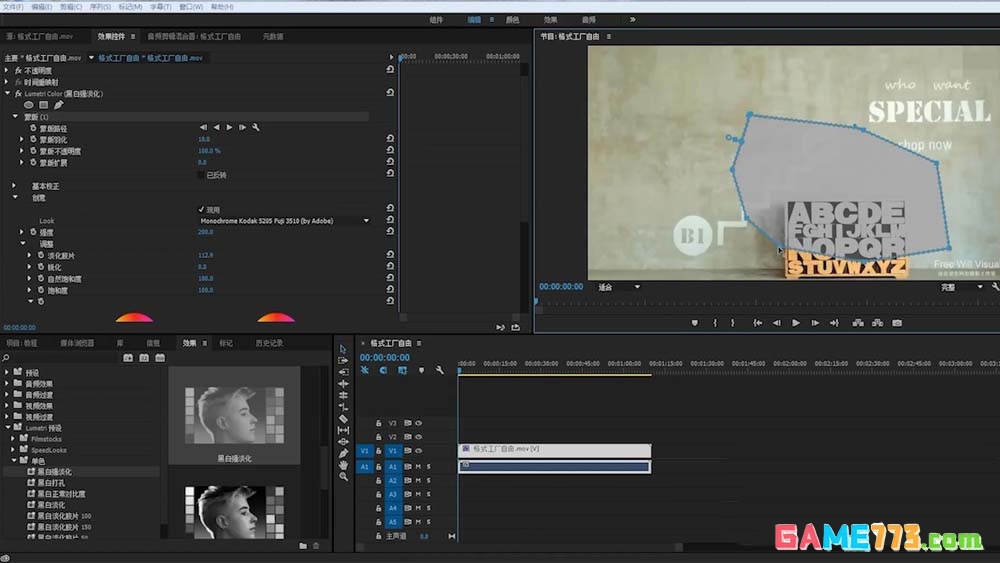Screen dimensions: 1000x563
Task: Expand the 基本校正 section
Action: point(14,186)
